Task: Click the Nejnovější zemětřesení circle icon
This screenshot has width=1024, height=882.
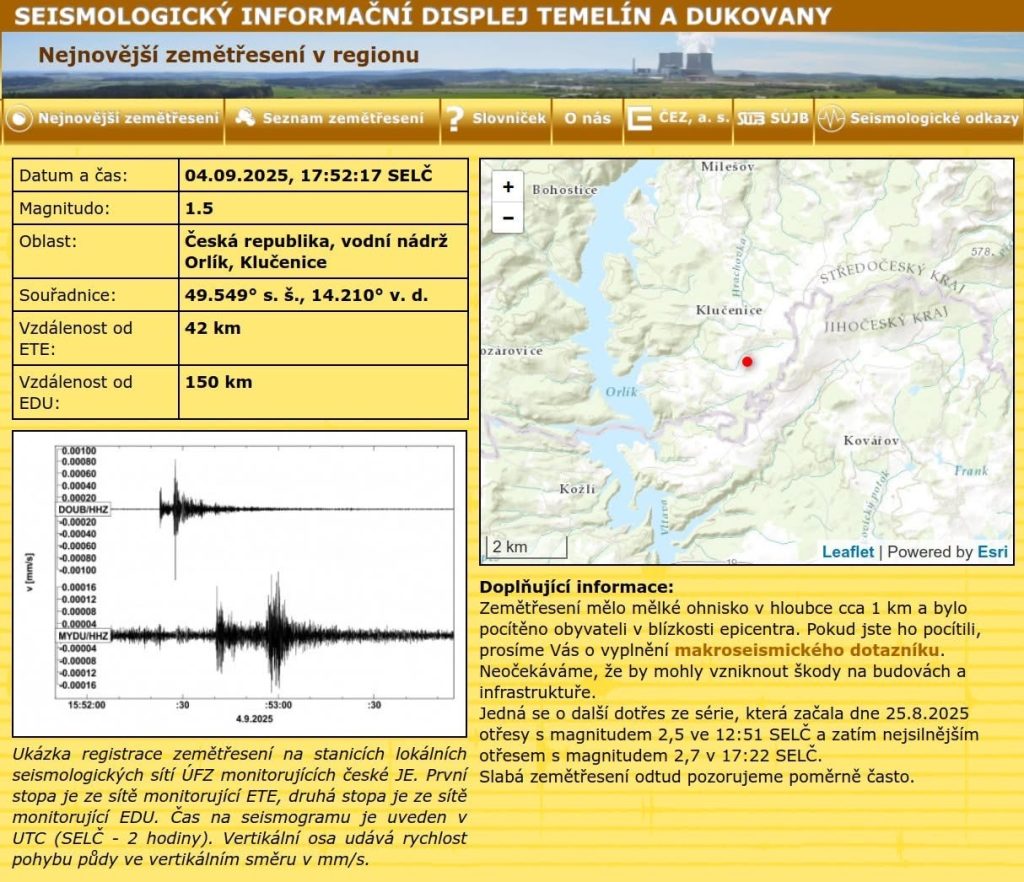Action: (19, 119)
